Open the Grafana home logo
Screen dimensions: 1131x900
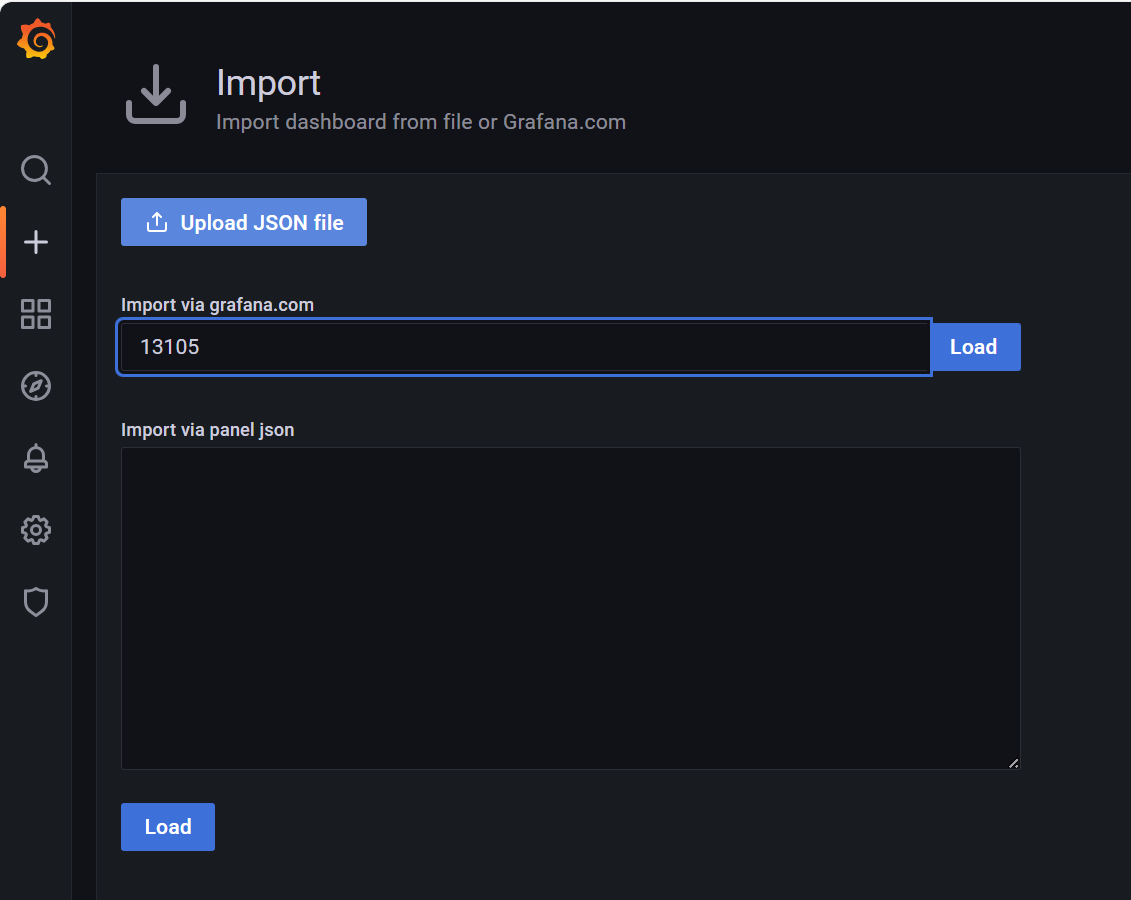click(36, 39)
